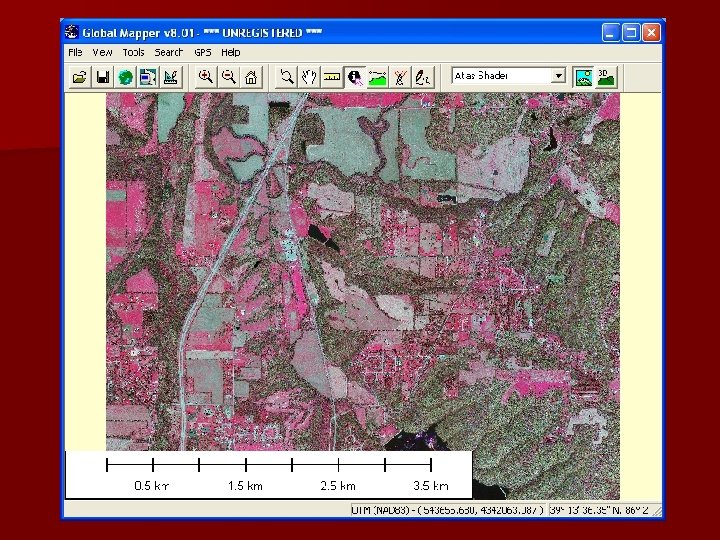Open the Search menu
This screenshot has height=540, width=720.
[169, 52]
